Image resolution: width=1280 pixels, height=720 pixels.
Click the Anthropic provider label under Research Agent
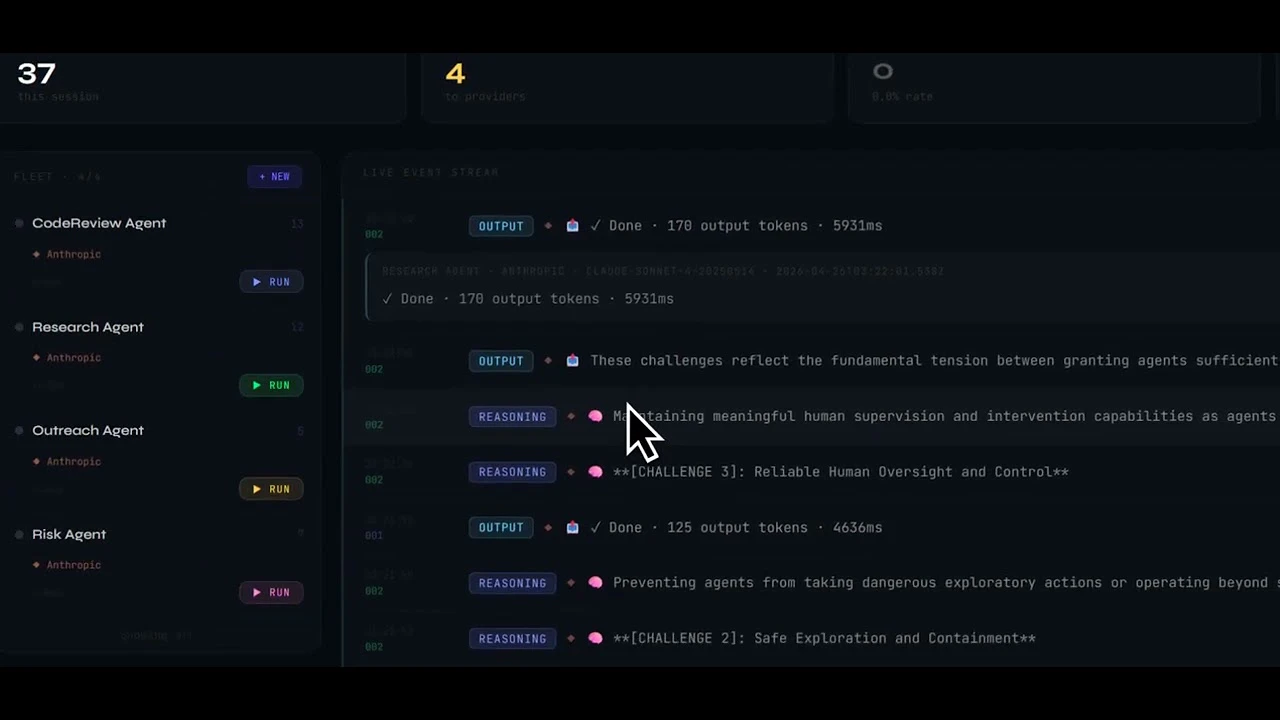coord(73,357)
